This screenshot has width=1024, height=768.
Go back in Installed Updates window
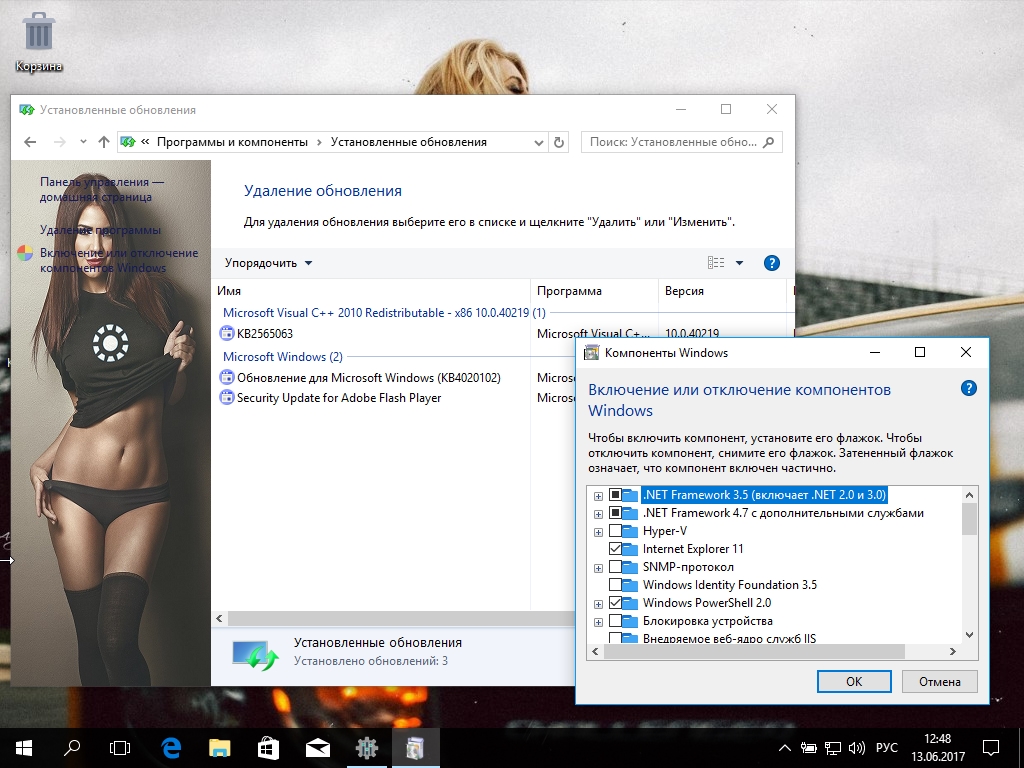30,142
